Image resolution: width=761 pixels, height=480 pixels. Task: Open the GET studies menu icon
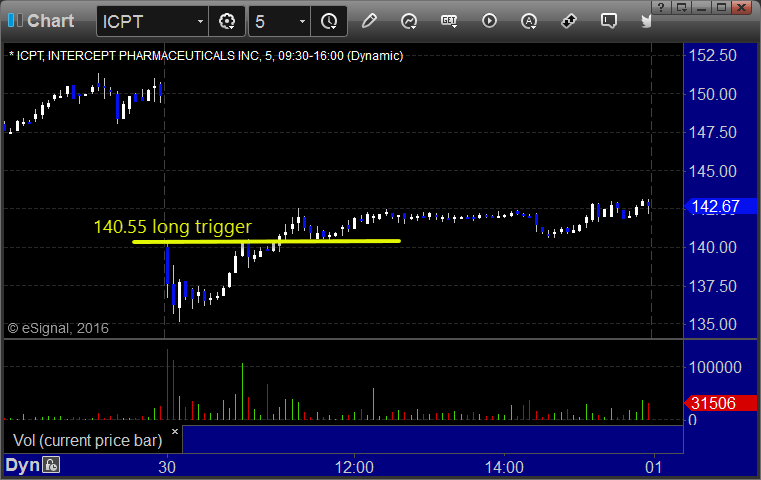tap(449, 21)
